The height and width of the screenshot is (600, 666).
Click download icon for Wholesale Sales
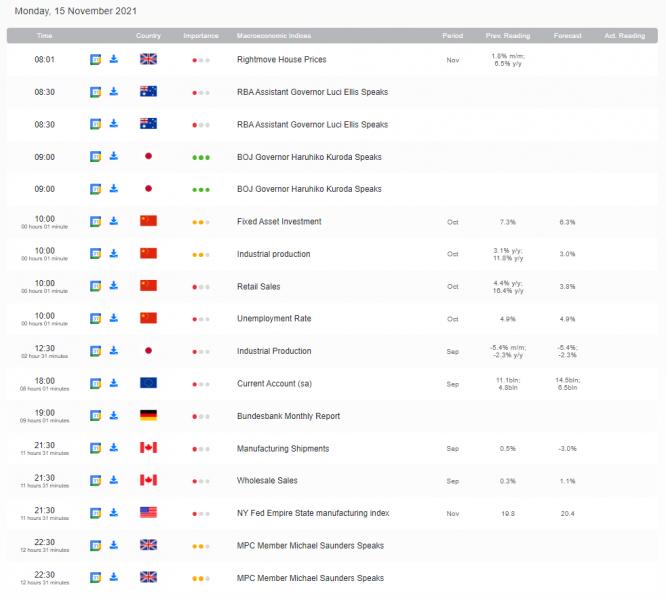(114, 480)
